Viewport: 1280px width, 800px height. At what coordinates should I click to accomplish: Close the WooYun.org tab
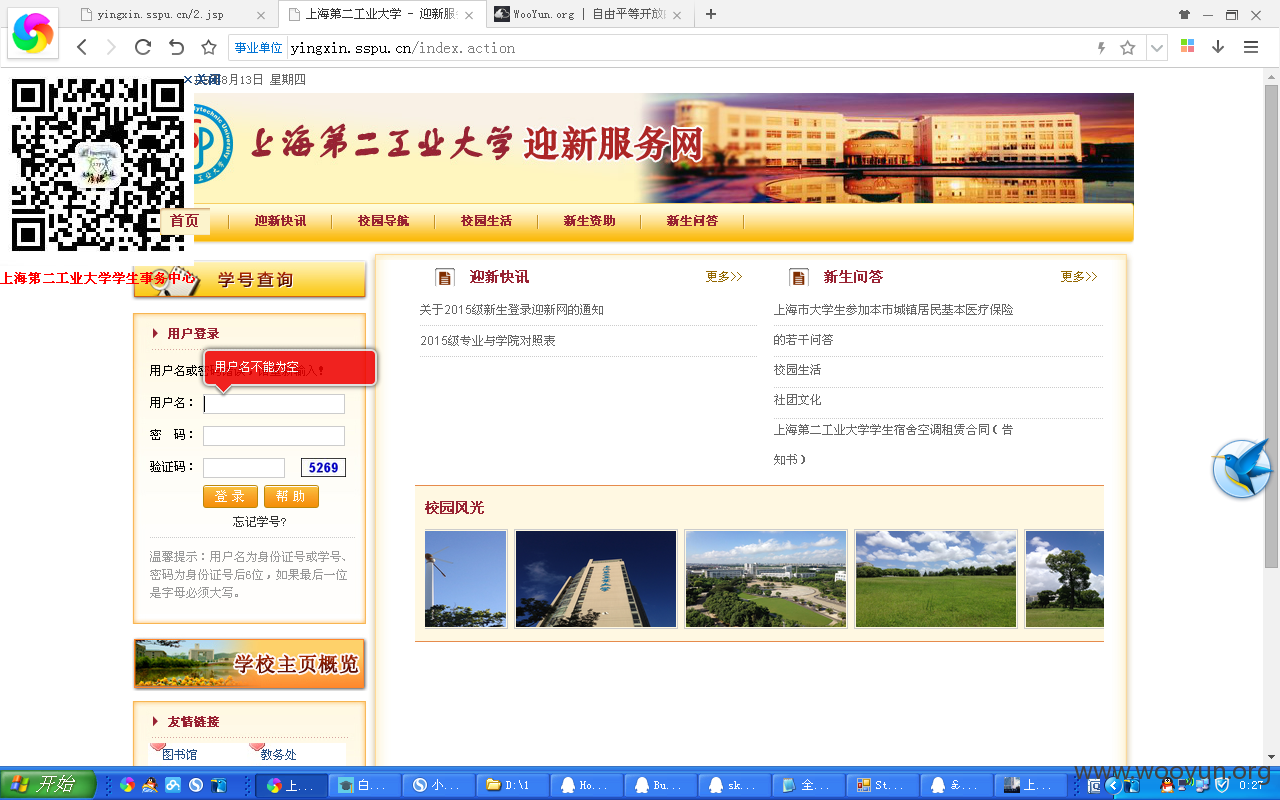pos(677,15)
